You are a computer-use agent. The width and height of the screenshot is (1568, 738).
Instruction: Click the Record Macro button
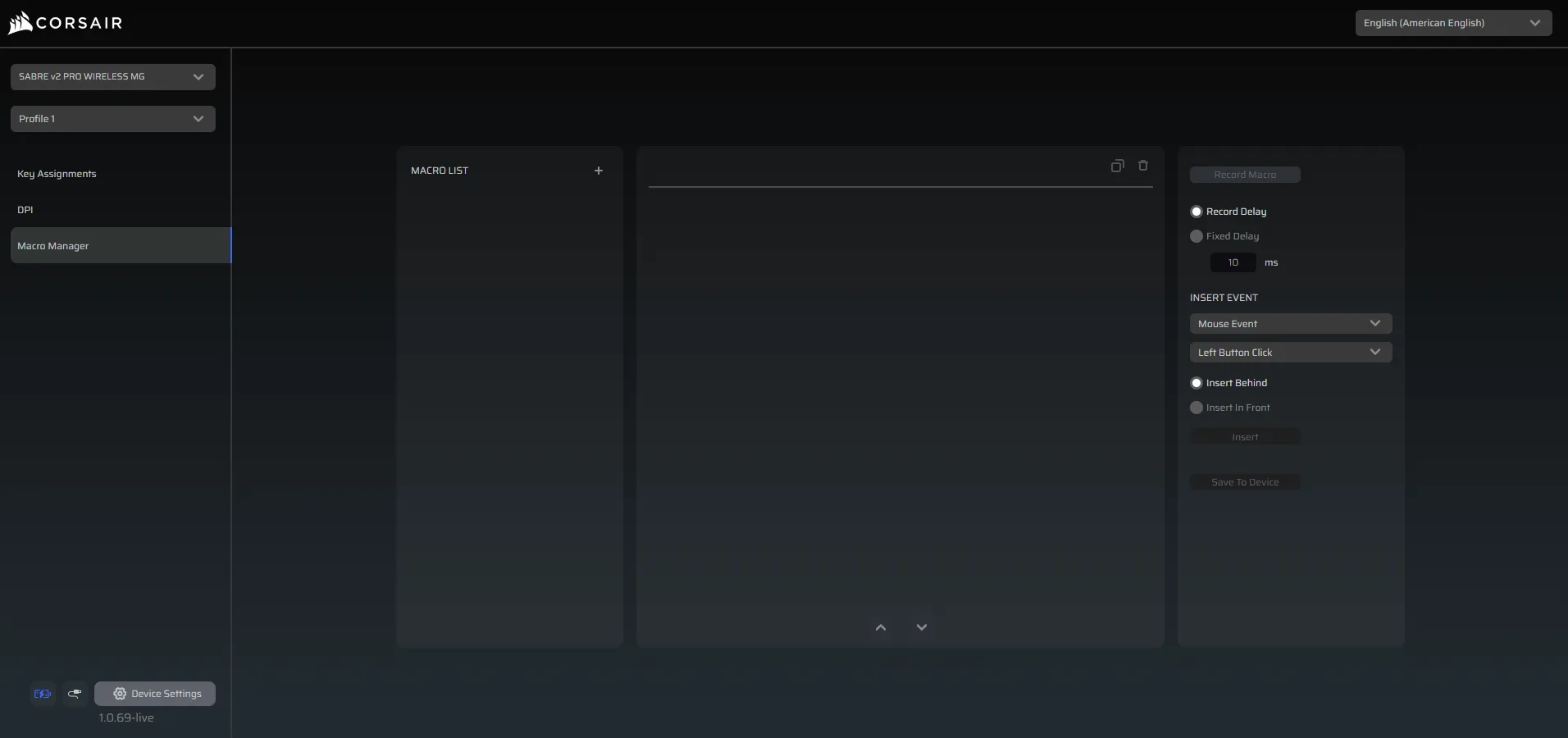pos(1245,175)
